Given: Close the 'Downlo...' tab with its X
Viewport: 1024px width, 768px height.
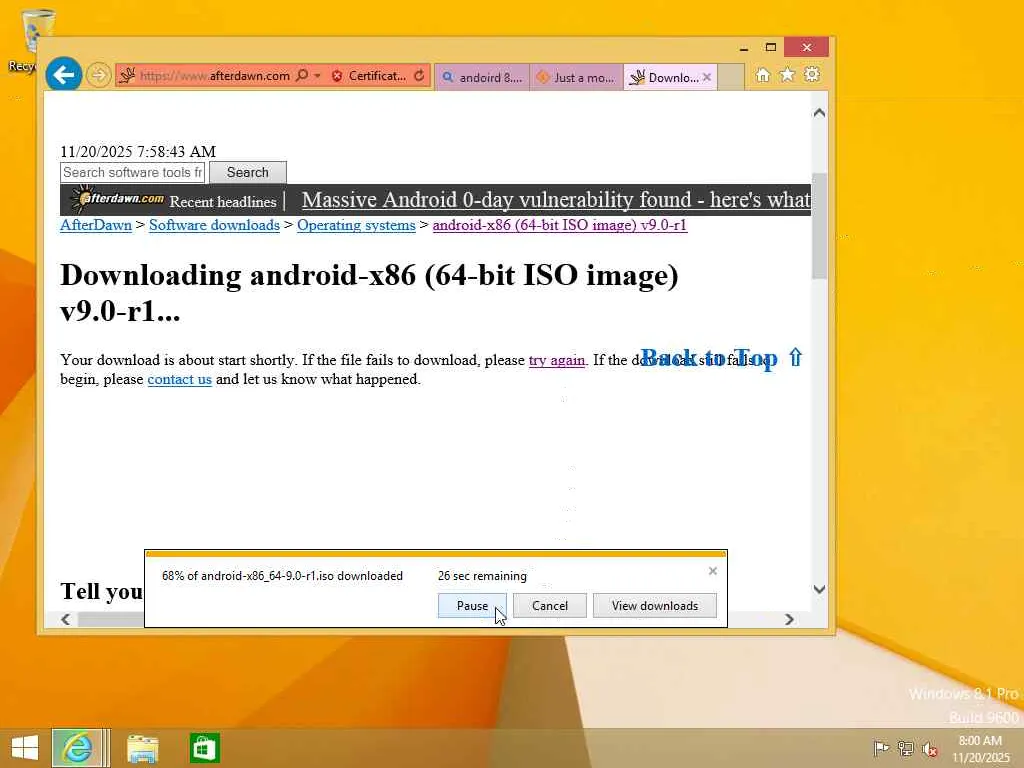Looking at the screenshot, I should [707, 78].
